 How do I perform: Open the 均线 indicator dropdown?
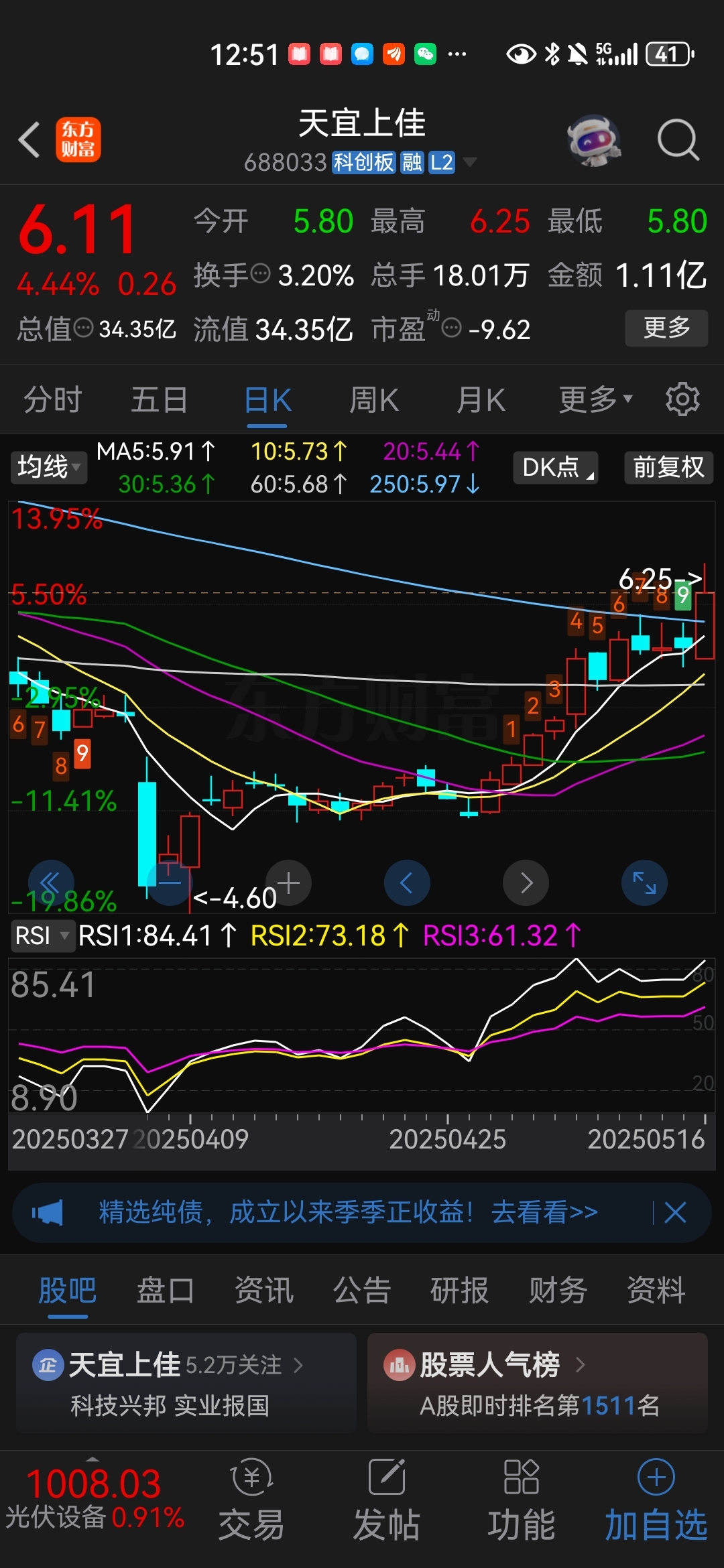click(48, 466)
